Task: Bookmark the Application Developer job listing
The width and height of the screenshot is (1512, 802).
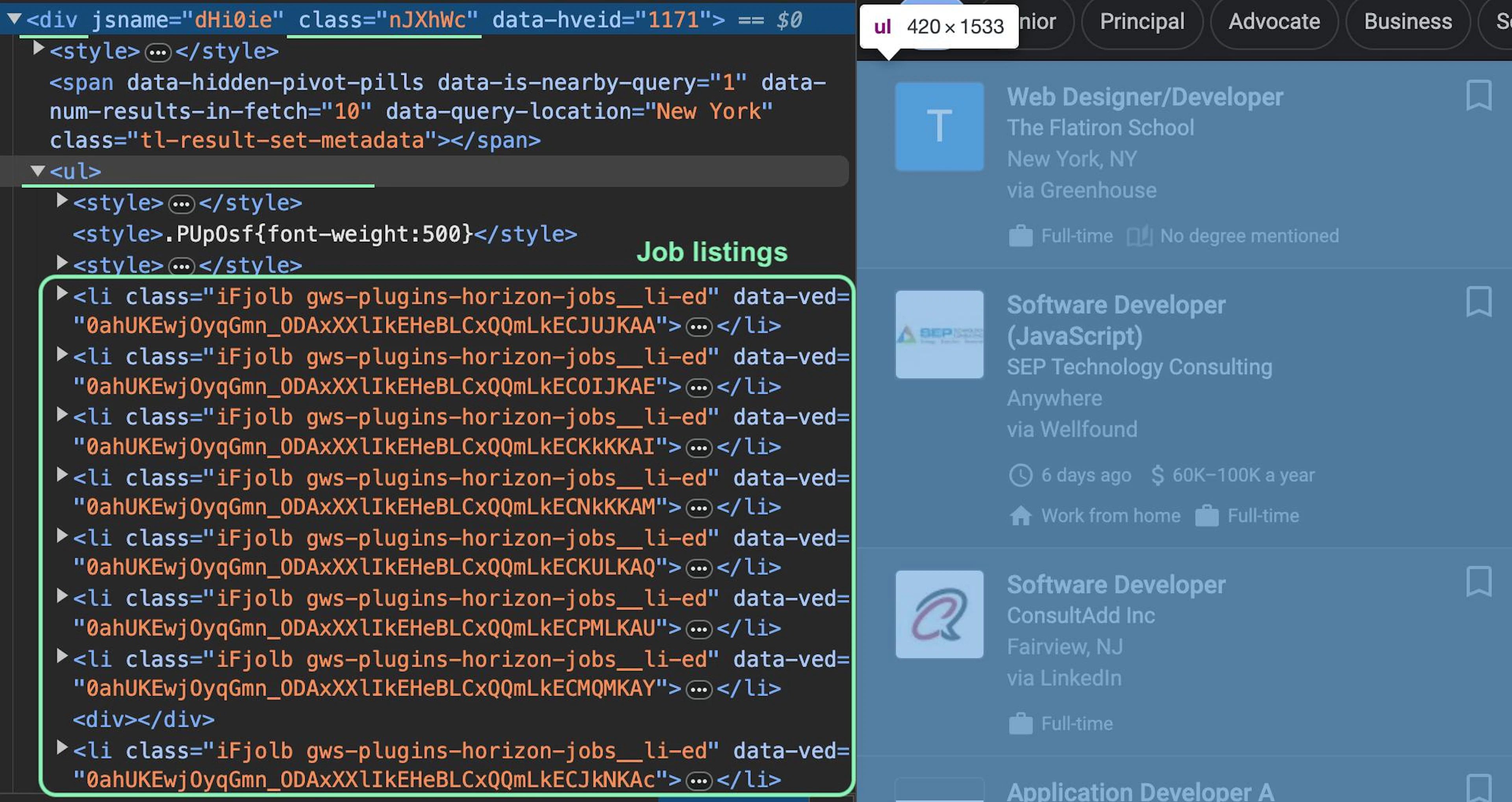Action: (x=1479, y=788)
